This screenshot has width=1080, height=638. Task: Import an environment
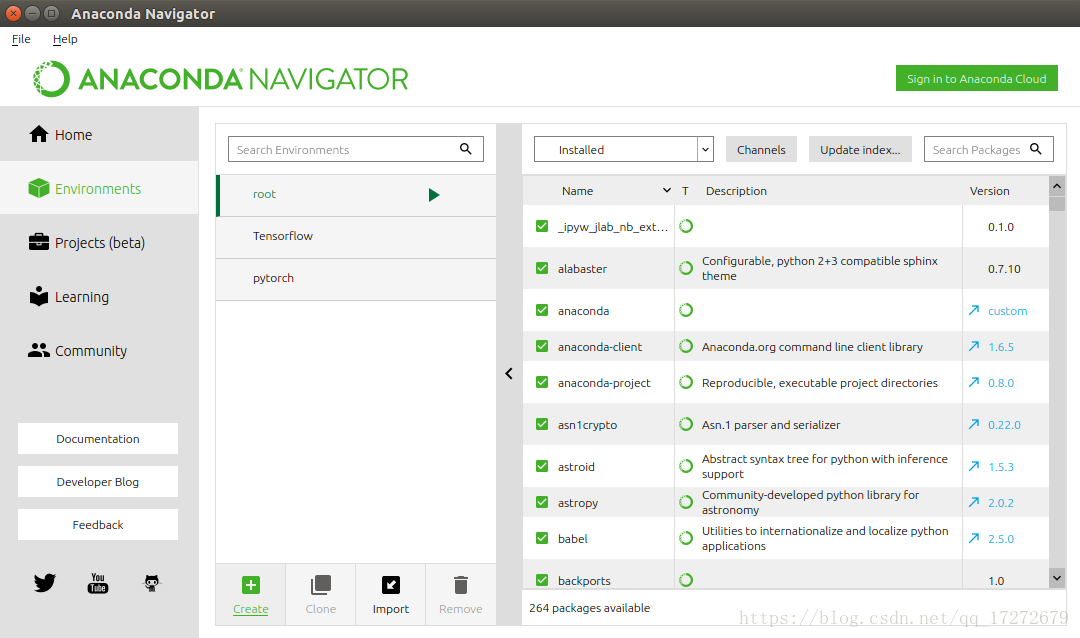(391, 595)
